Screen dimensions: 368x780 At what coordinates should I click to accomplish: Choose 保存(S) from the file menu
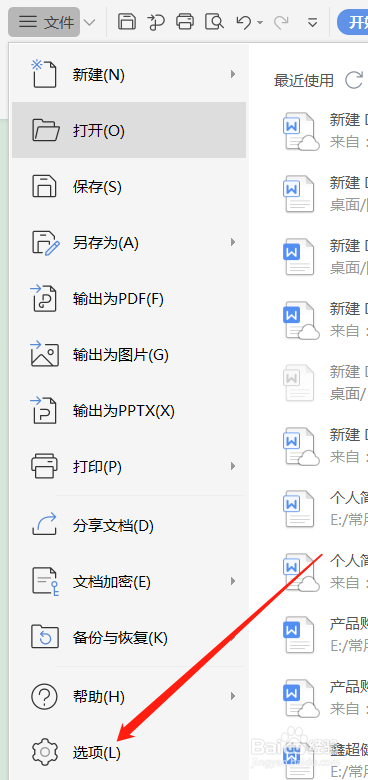click(x=129, y=187)
